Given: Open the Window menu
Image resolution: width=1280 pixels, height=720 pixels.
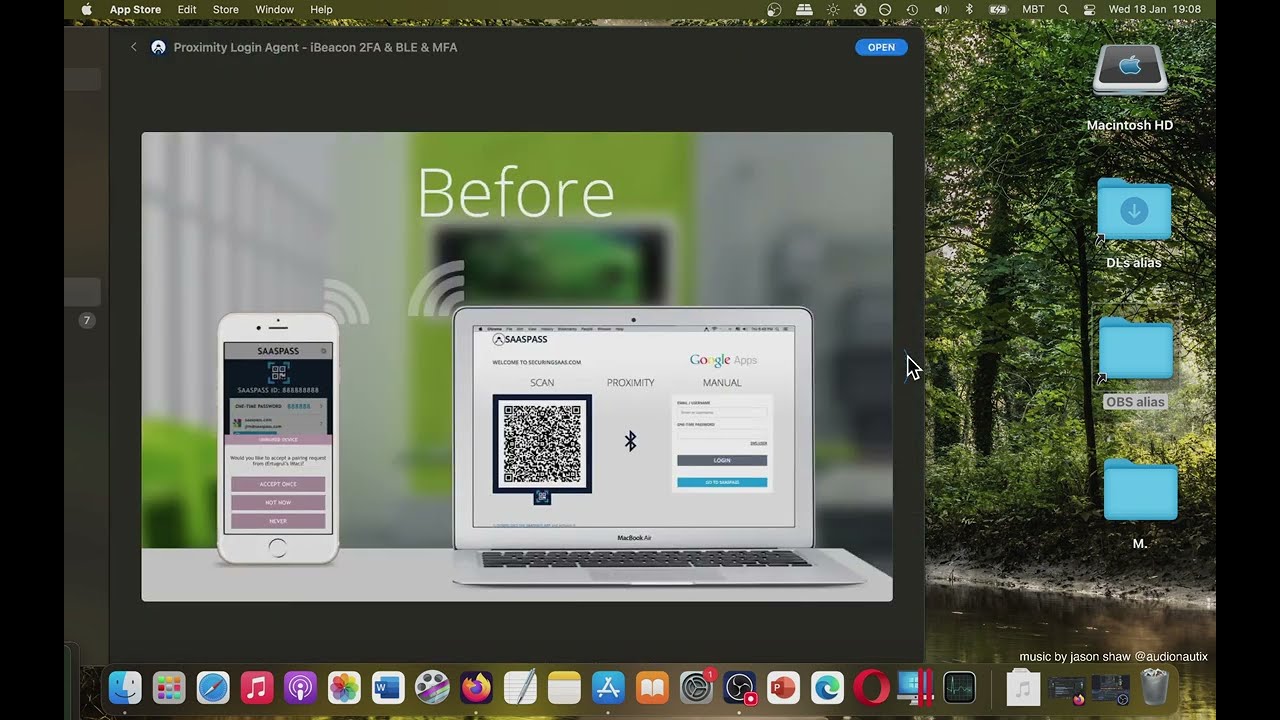Looking at the screenshot, I should [274, 9].
